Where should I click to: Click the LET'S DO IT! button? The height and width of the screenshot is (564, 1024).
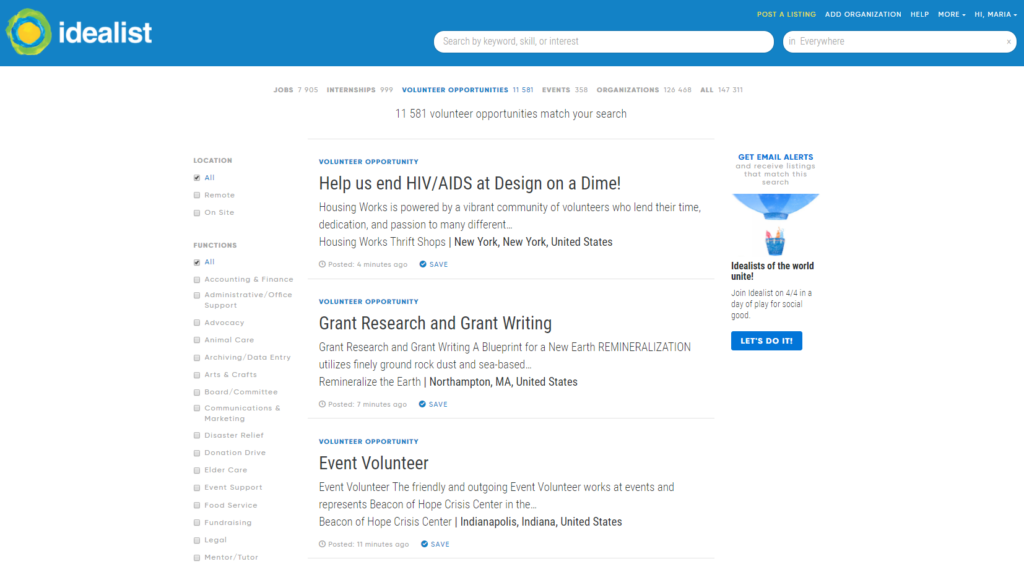tap(767, 341)
